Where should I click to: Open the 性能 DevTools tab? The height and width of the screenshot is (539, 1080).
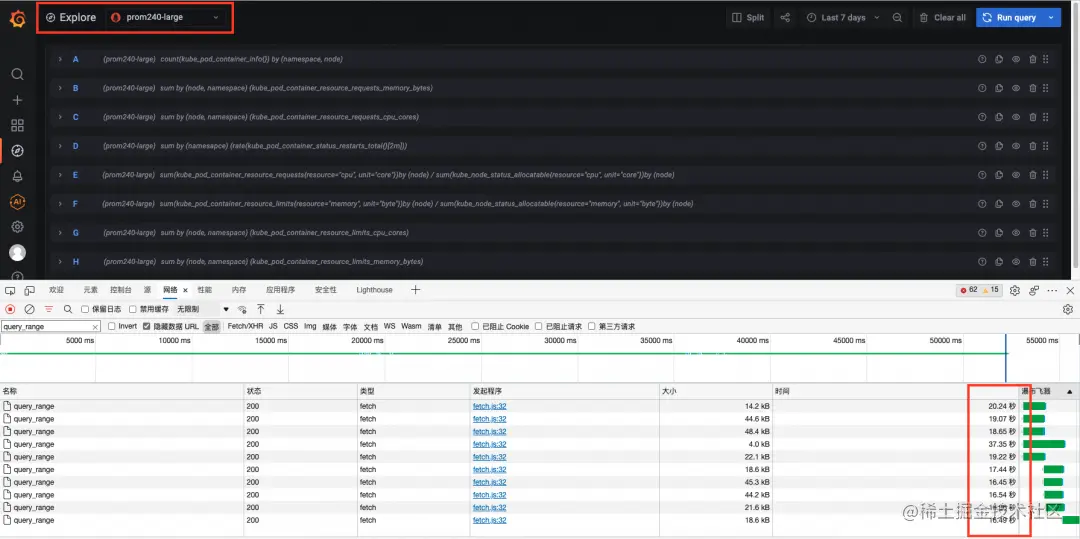point(205,290)
